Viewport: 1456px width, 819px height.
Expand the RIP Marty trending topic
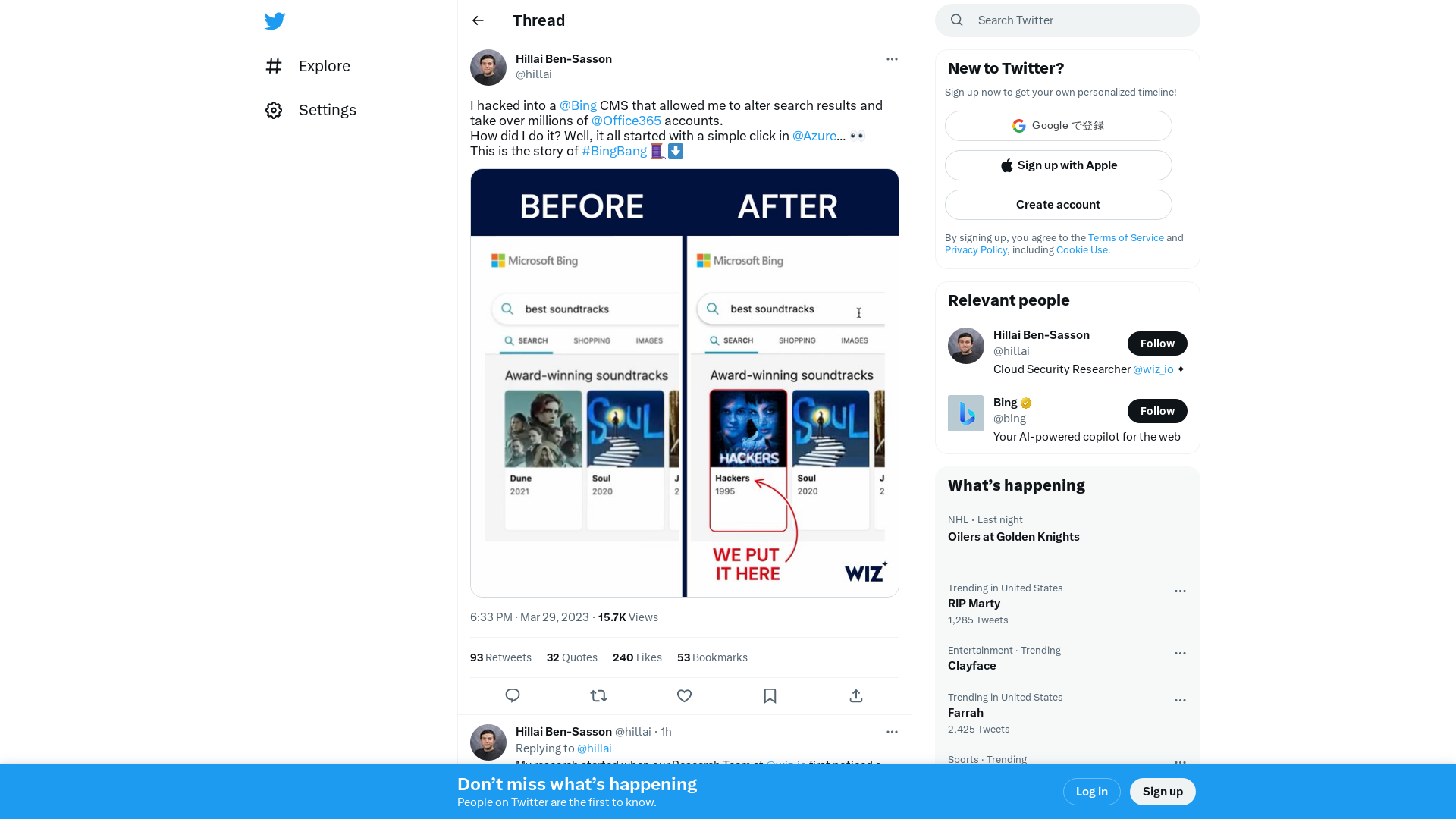pyautogui.click(x=1179, y=590)
